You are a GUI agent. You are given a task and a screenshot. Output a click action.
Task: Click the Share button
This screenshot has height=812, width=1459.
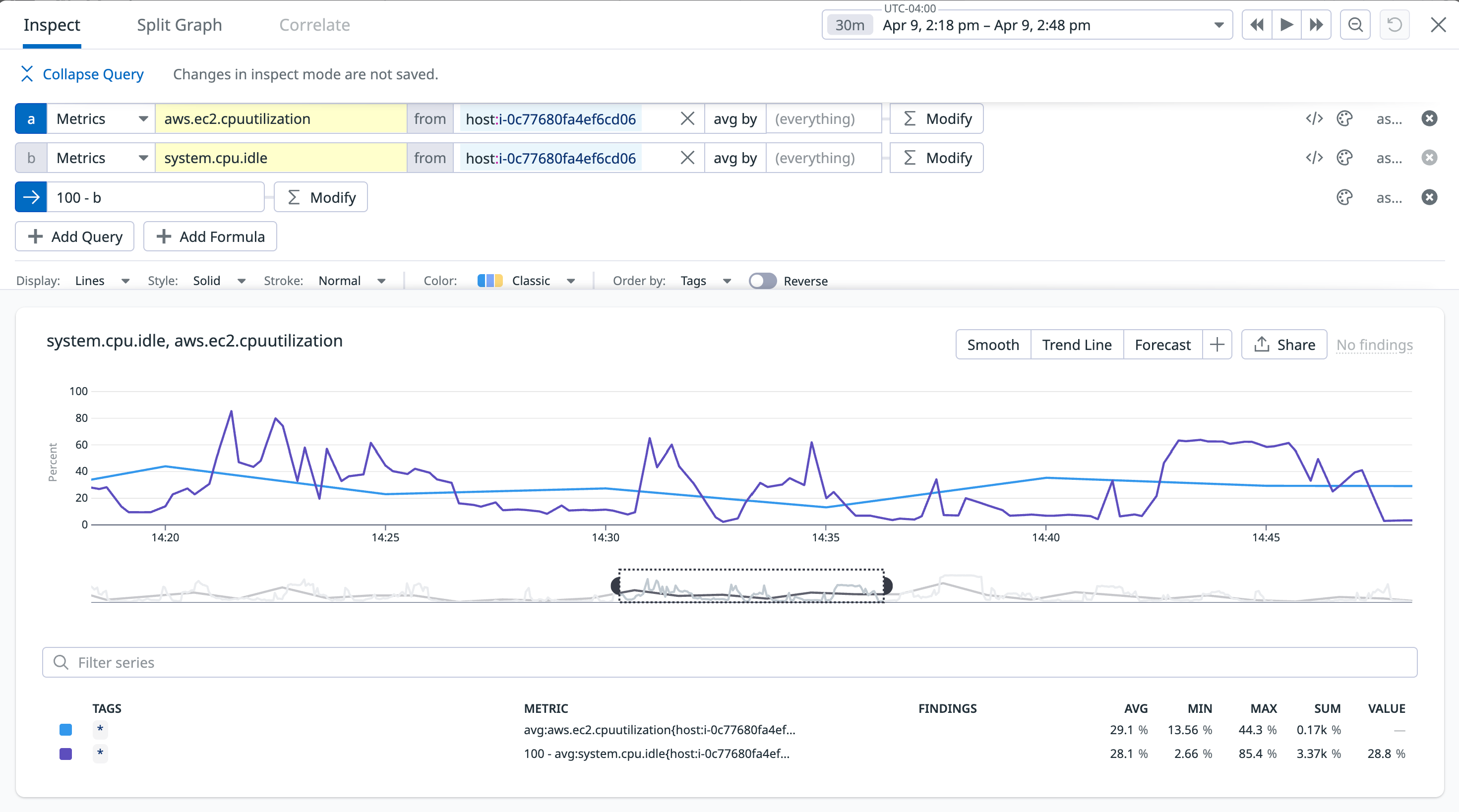pyautogui.click(x=1283, y=344)
